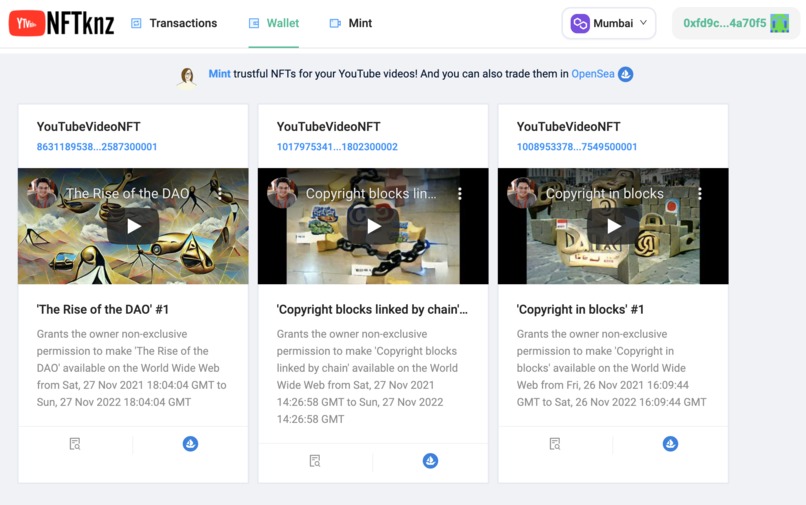Switch to the Wallet tab
This screenshot has width=806, height=505.
tap(273, 23)
